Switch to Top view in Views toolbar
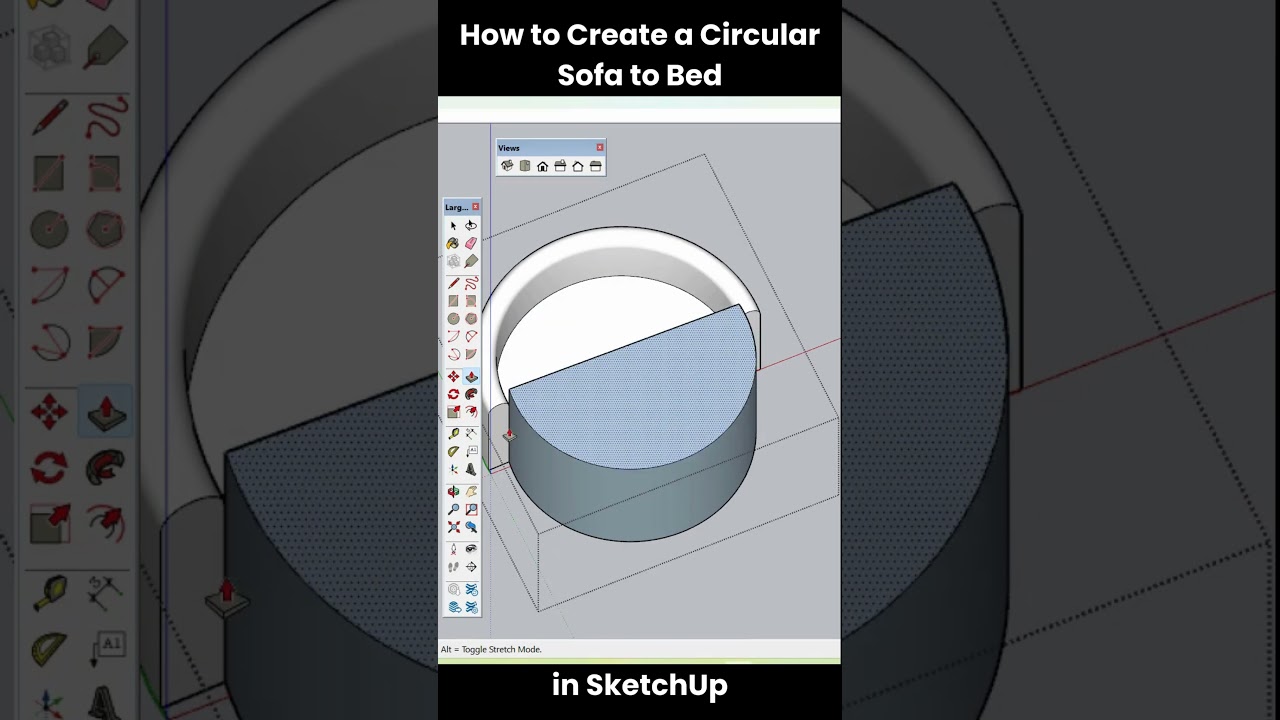Image resolution: width=1280 pixels, height=720 pixels. (x=525, y=166)
